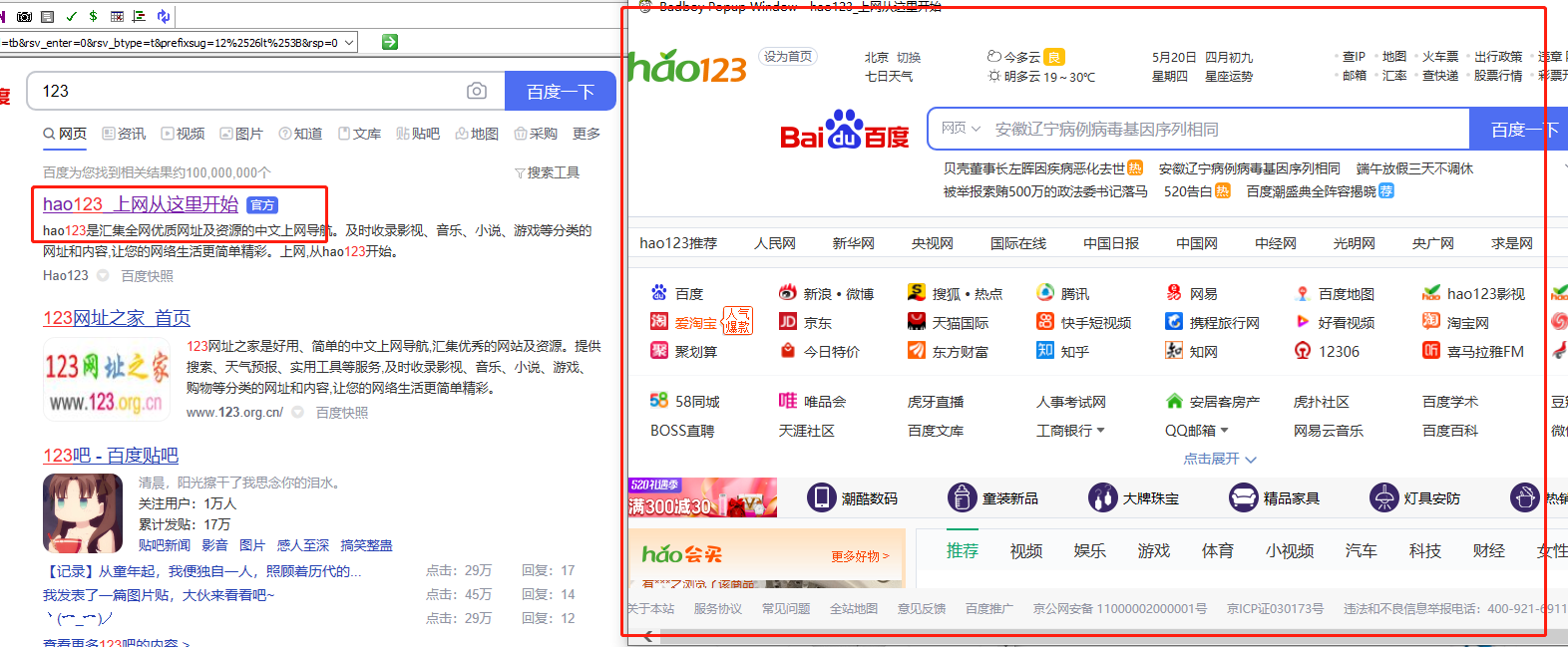Image resolution: width=1568 pixels, height=647 pixels.
Task: Click 更多好物 link in hao会买 banner
Action: [x=860, y=556]
